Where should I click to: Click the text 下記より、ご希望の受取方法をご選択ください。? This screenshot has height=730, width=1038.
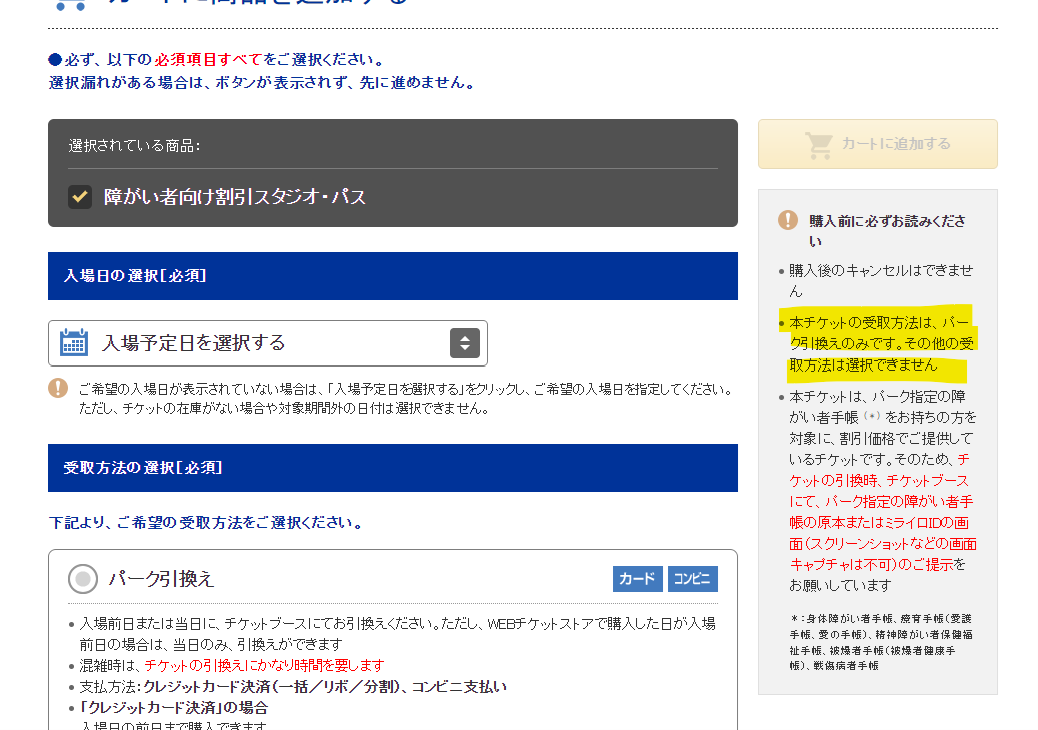tap(207, 523)
